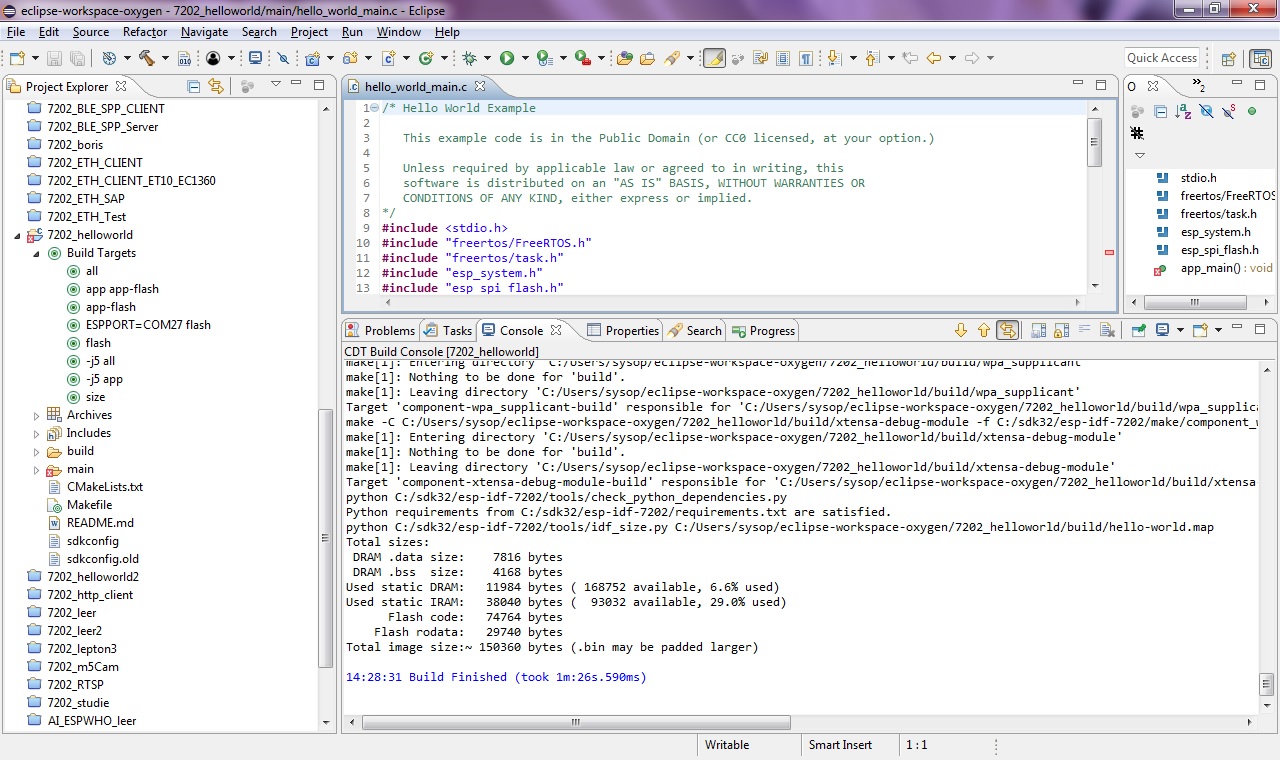The height and width of the screenshot is (760, 1280).
Task: Click Open Perspective icon next to Quick Access
Action: (1229, 58)
